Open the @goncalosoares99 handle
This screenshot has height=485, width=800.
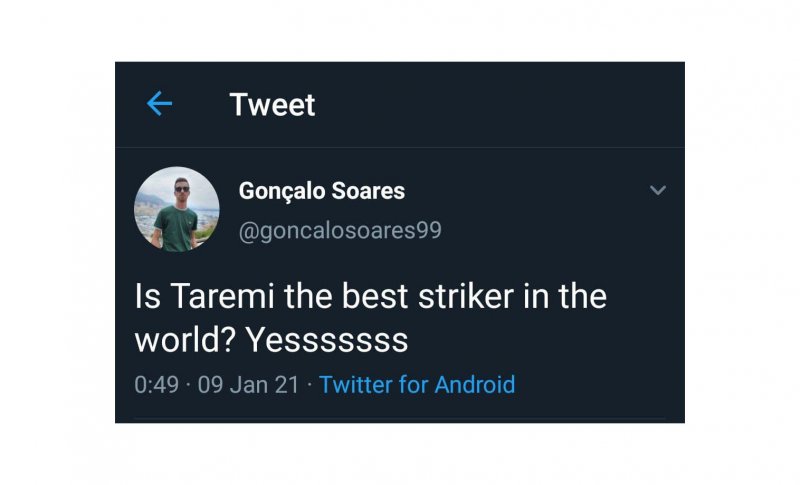click(340, 231)
